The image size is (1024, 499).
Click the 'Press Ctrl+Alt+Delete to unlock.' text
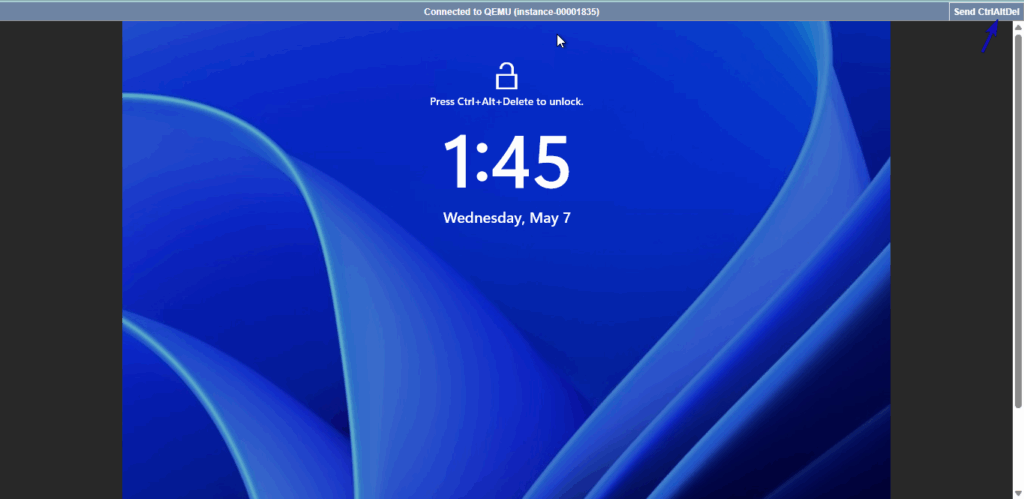[506, 102]
